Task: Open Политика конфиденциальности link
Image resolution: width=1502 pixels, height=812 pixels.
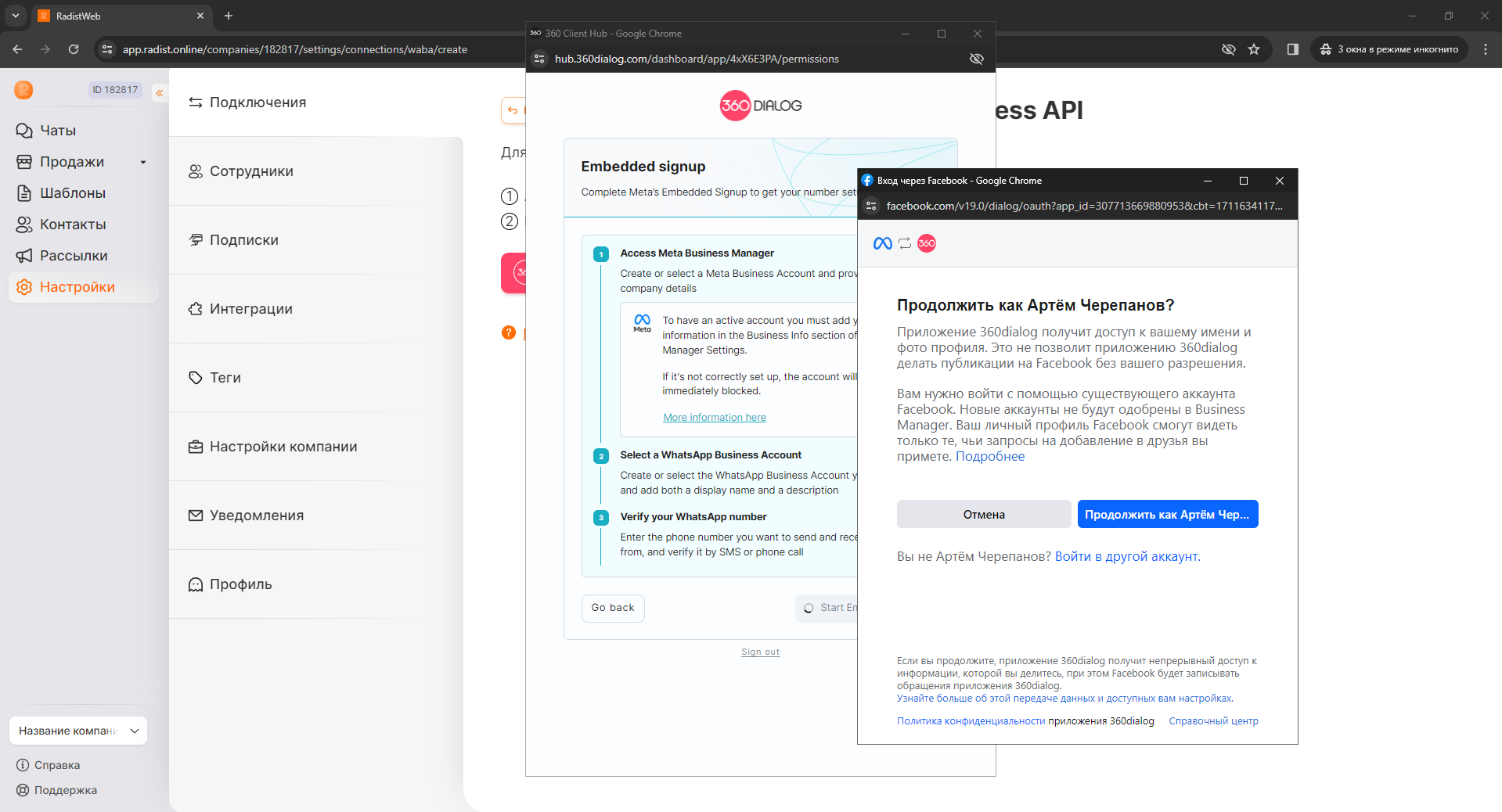Action: point(971,721)
